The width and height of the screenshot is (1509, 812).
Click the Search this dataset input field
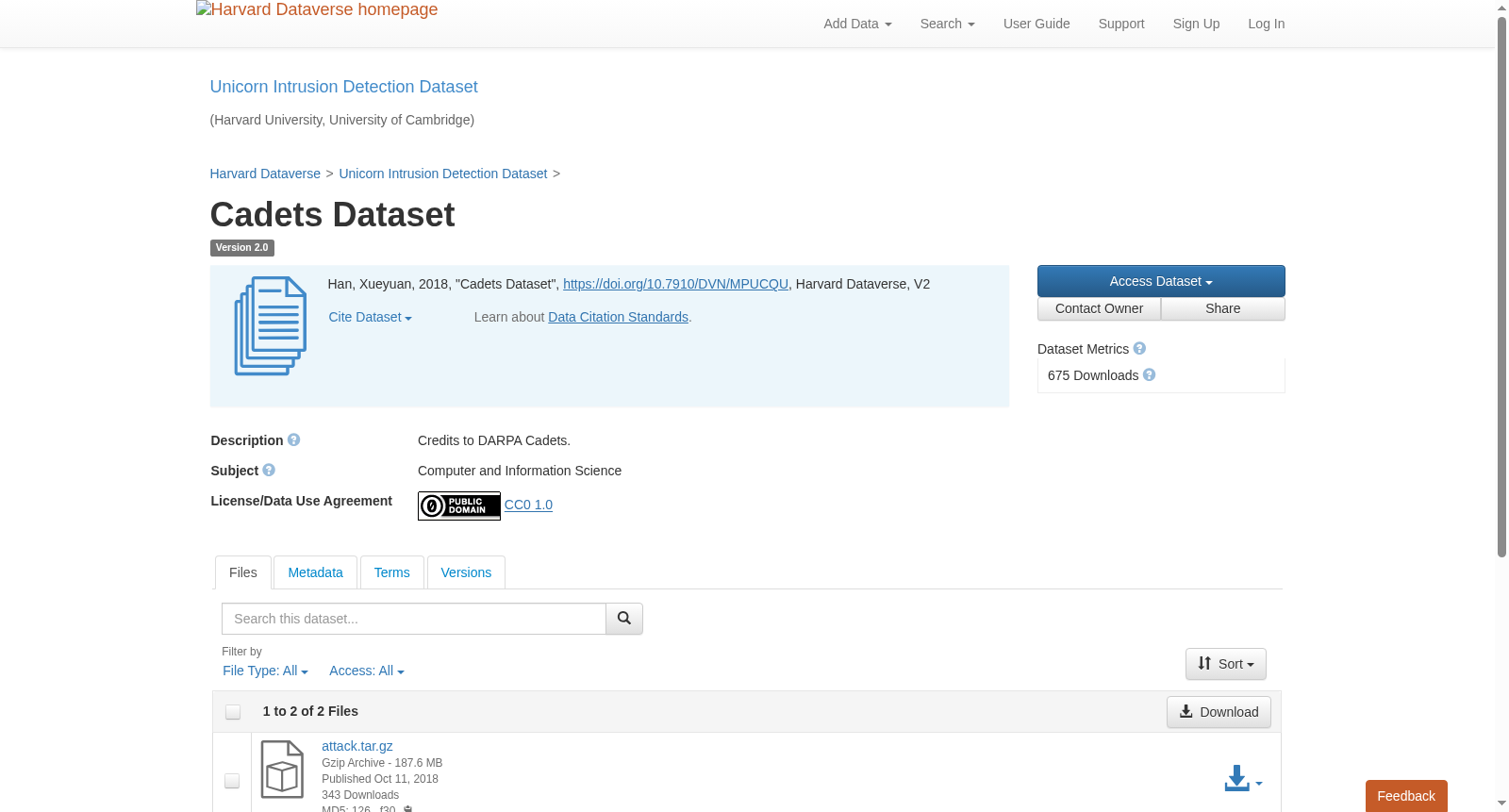click(x=414, y=619)
